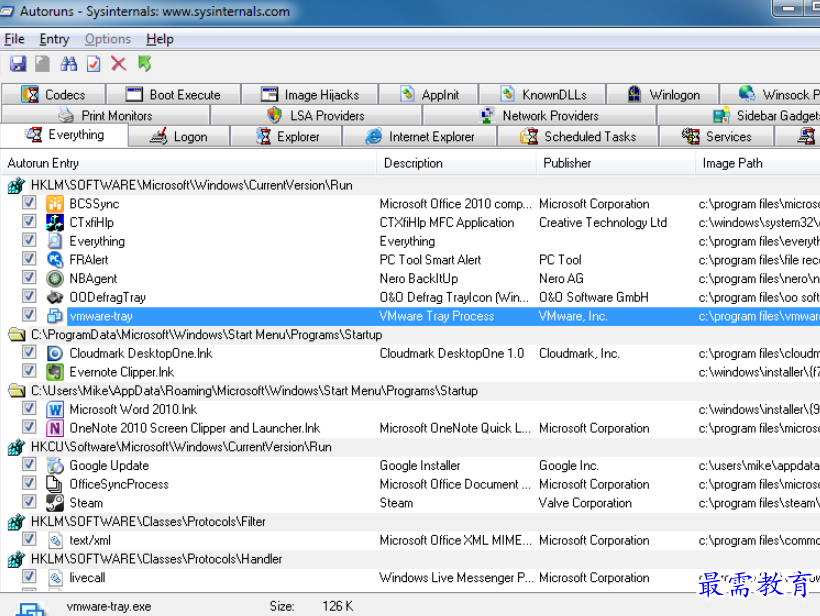
Task: Click the Nero BackItUp description cell
Action: tap(418, 279)
